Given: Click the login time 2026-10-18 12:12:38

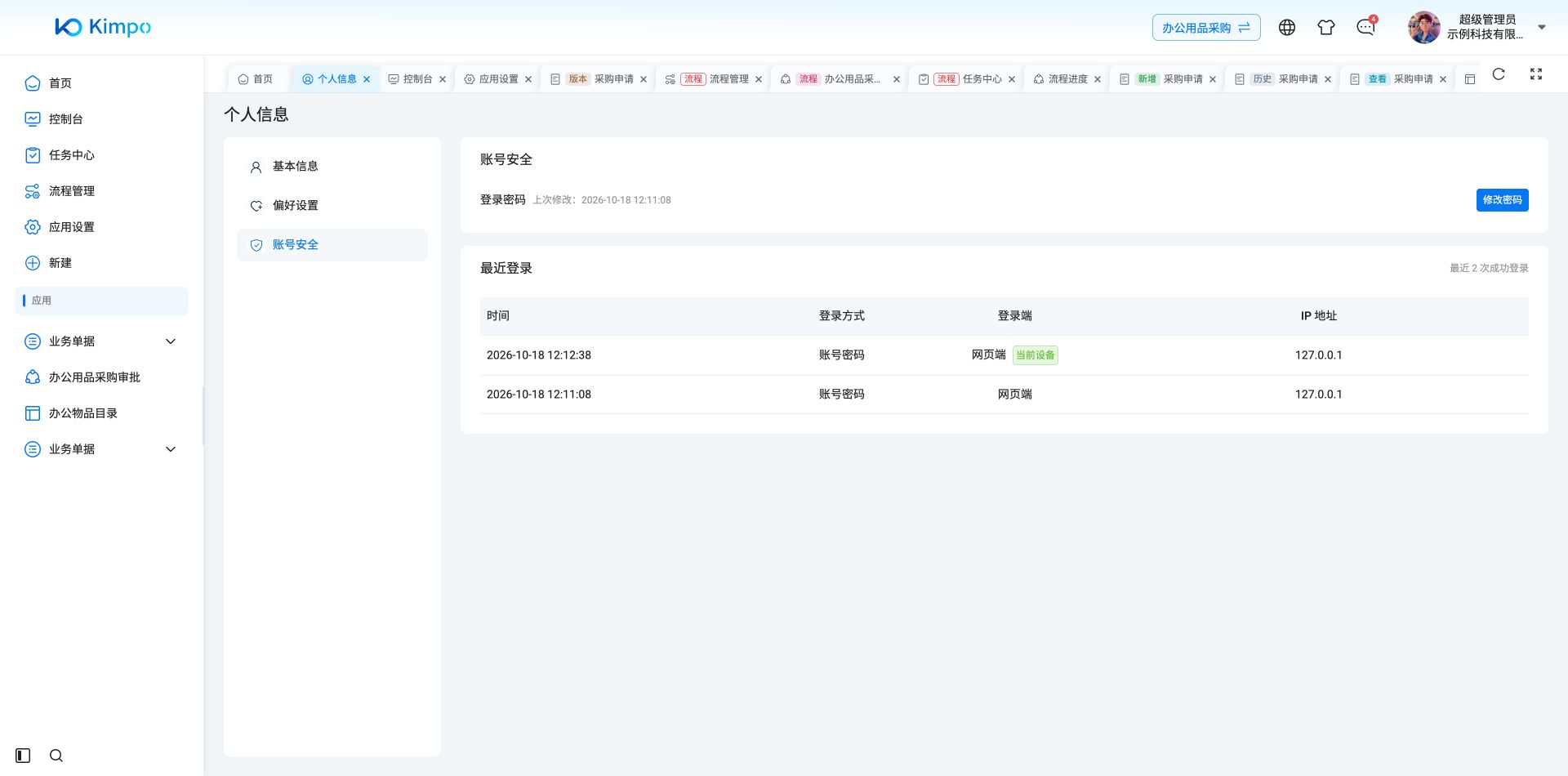Looking at the screenshot, I should click(x=539, y=355).
